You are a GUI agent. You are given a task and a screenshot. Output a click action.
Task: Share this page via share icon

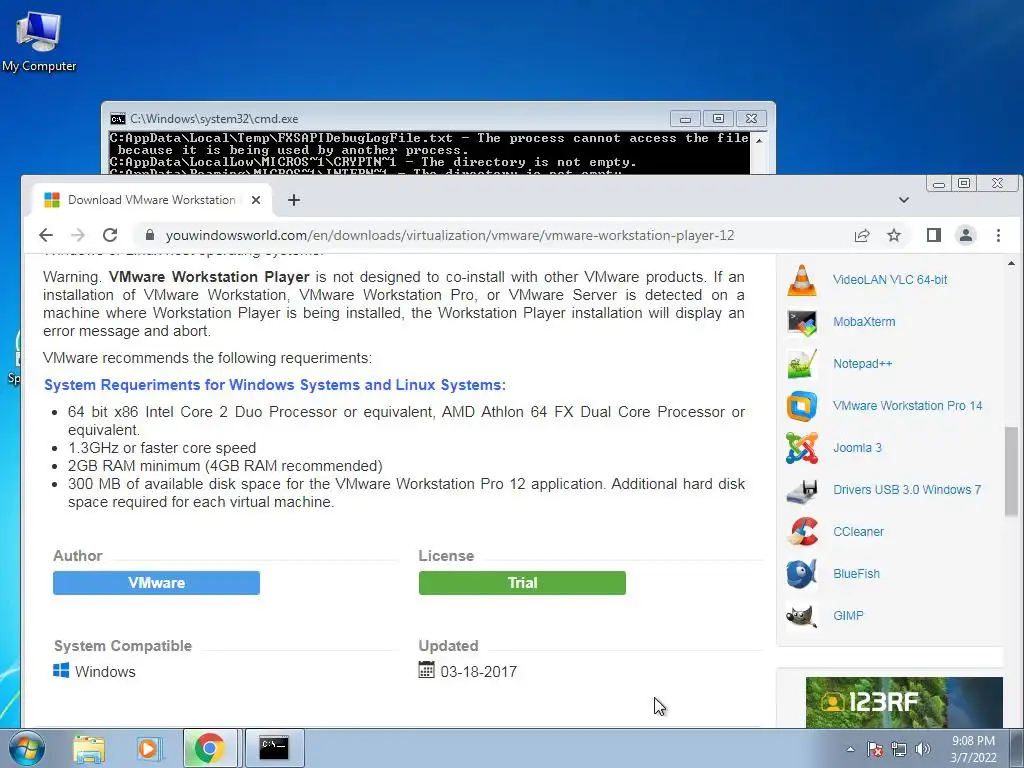862,235
